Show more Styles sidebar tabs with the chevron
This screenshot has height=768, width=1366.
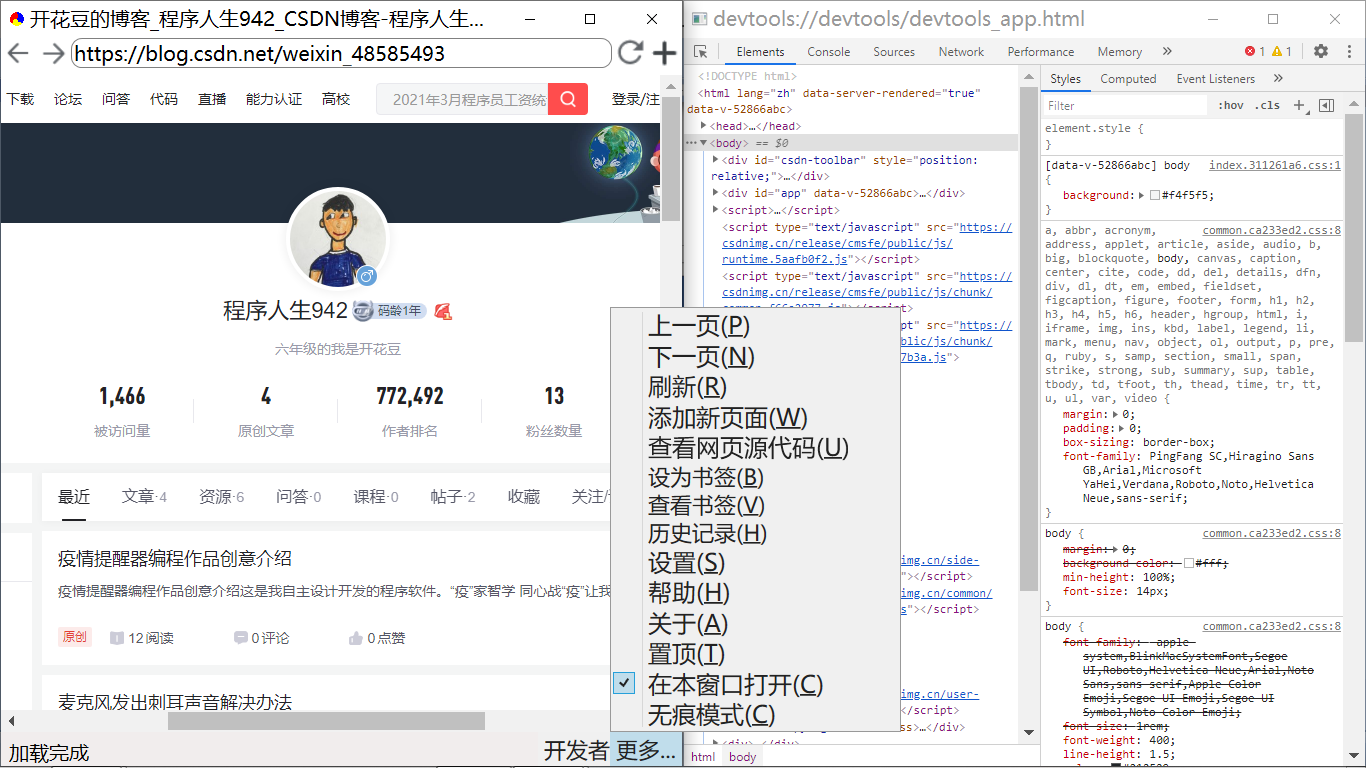coord(1278,79)
